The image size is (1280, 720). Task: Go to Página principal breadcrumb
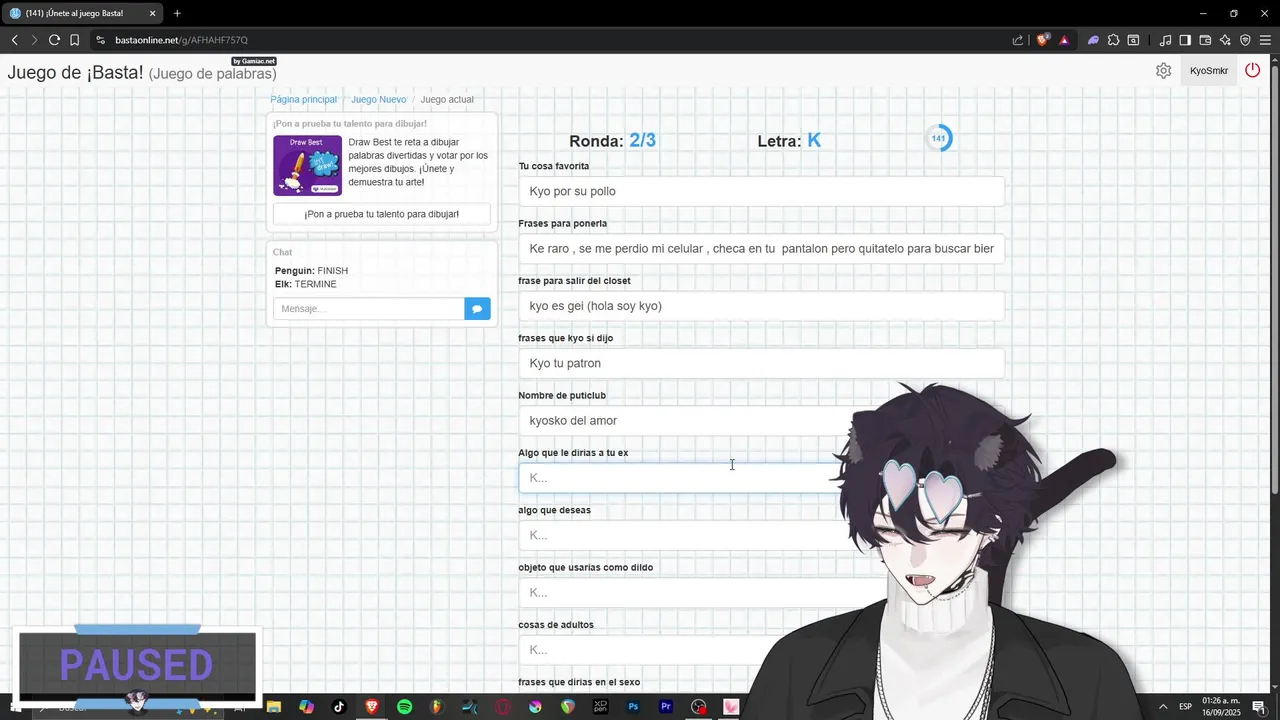pos(303,100)
